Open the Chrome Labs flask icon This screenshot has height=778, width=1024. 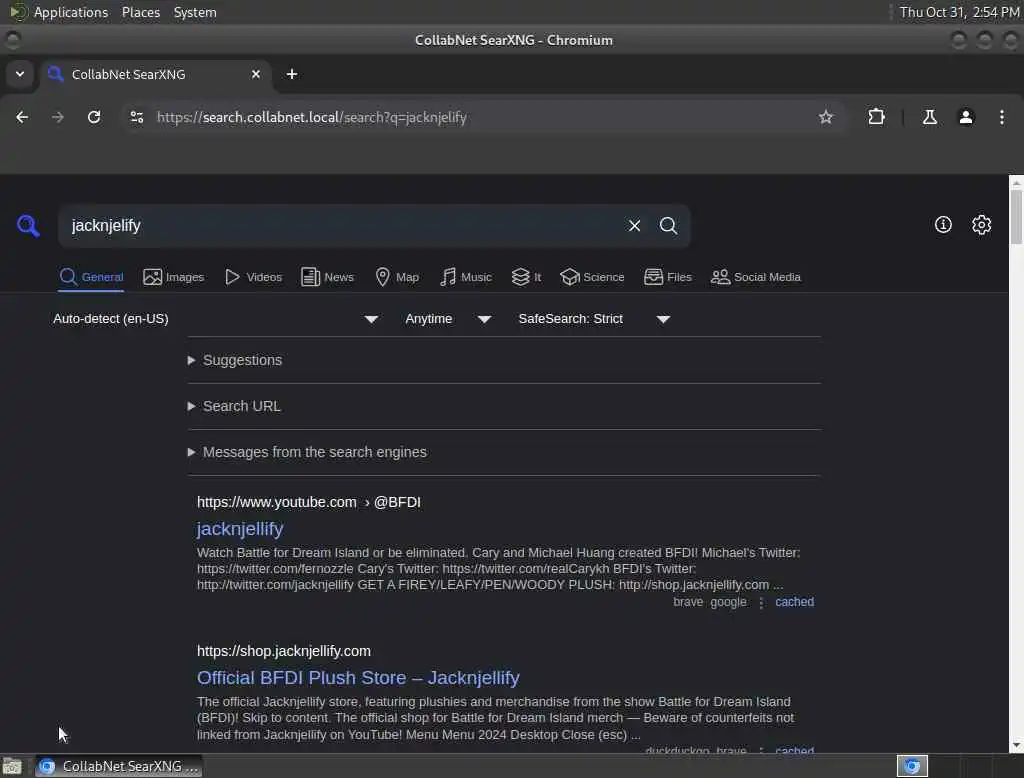pos(929,117)
